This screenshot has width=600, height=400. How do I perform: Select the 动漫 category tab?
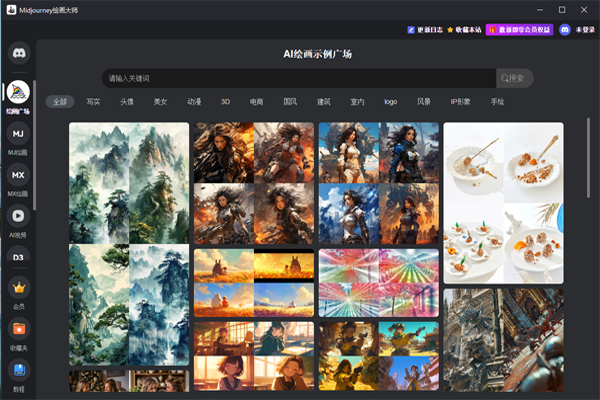tap(194, 102)
